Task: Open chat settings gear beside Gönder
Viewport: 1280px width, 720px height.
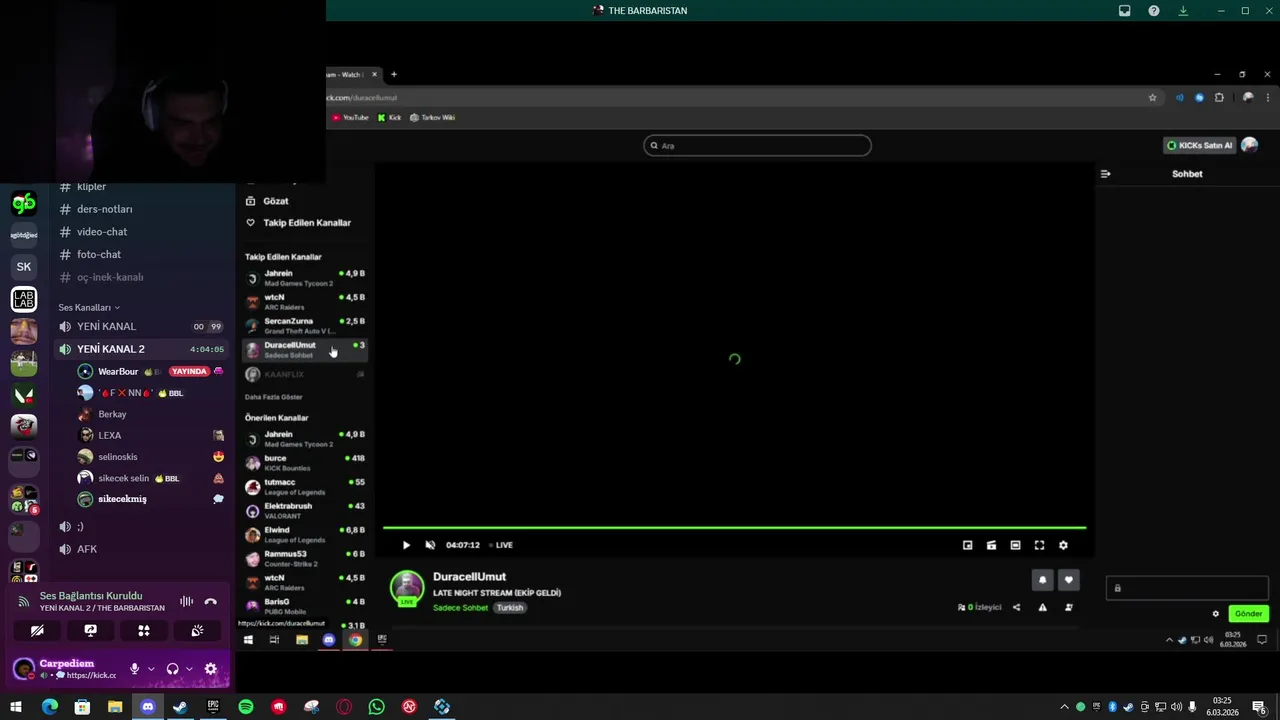Action: [1216, 614]
